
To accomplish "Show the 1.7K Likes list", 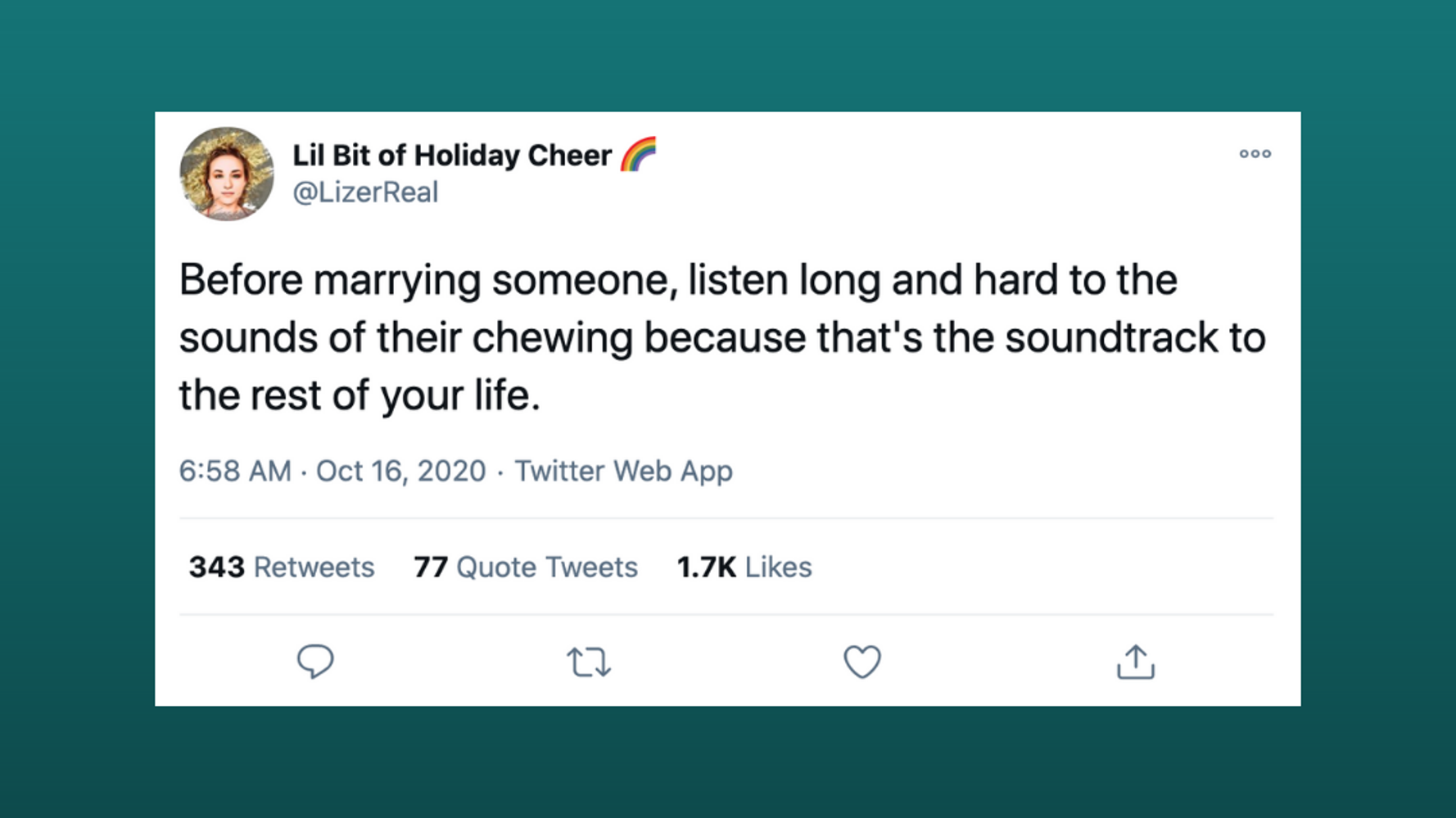I will click(x=744, y=567).
